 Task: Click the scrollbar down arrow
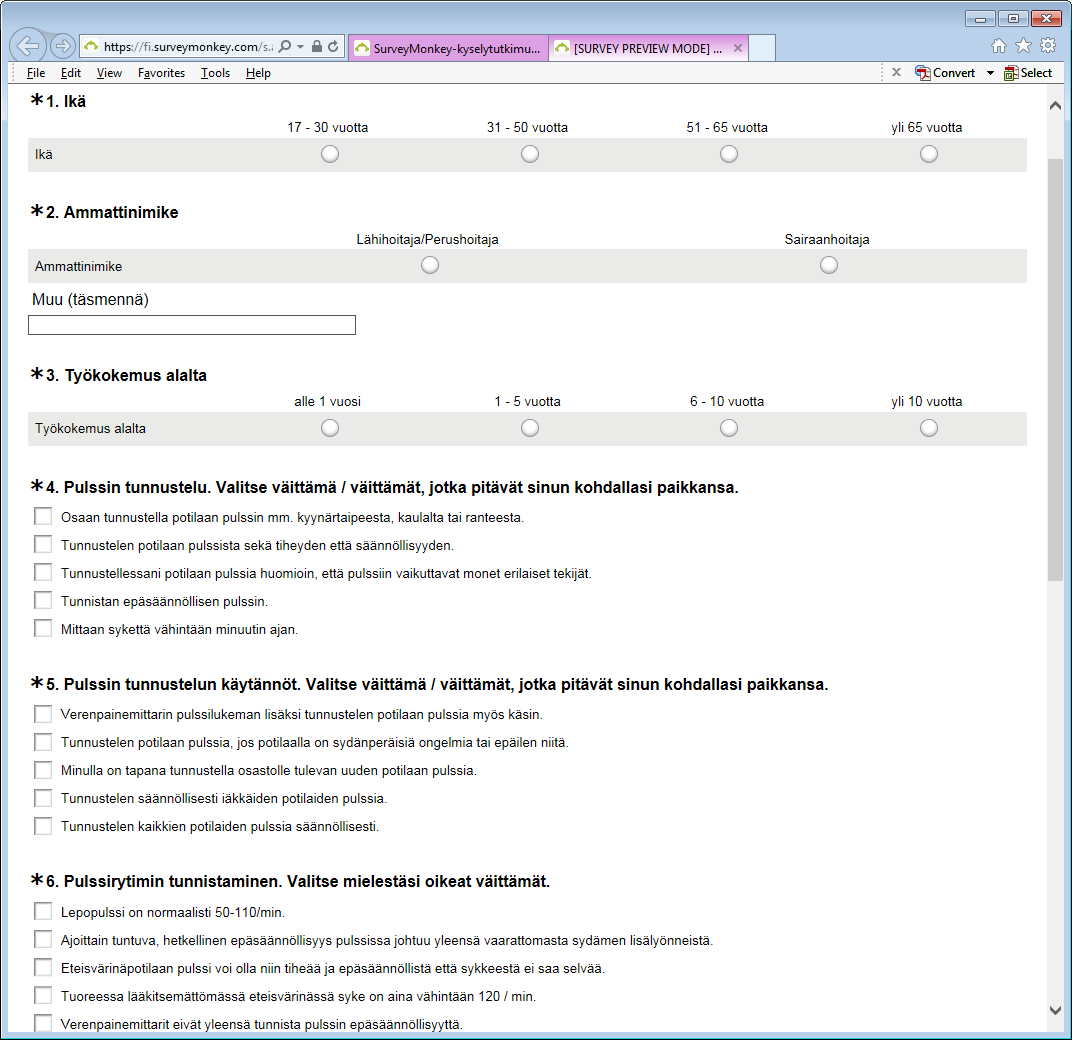1055,1010
